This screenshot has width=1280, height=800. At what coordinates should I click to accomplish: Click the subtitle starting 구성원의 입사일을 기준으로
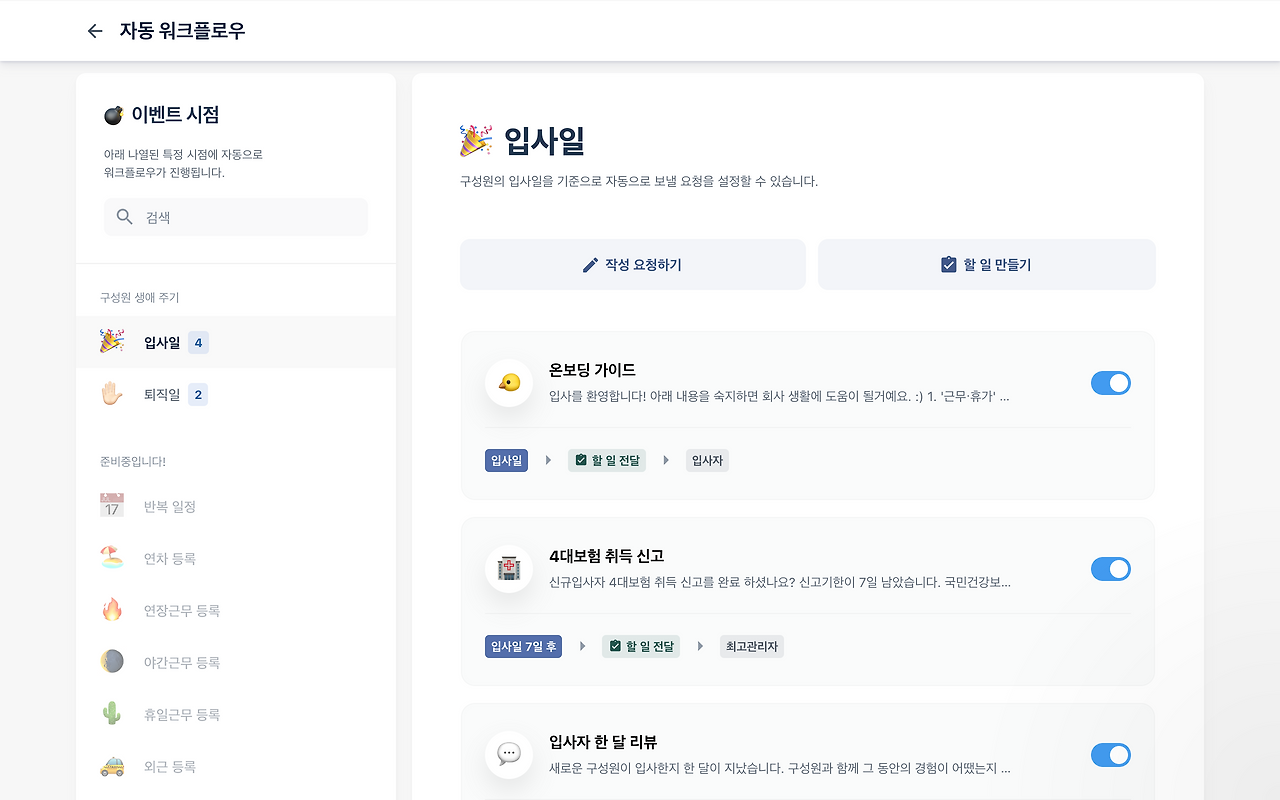(639, 182)
